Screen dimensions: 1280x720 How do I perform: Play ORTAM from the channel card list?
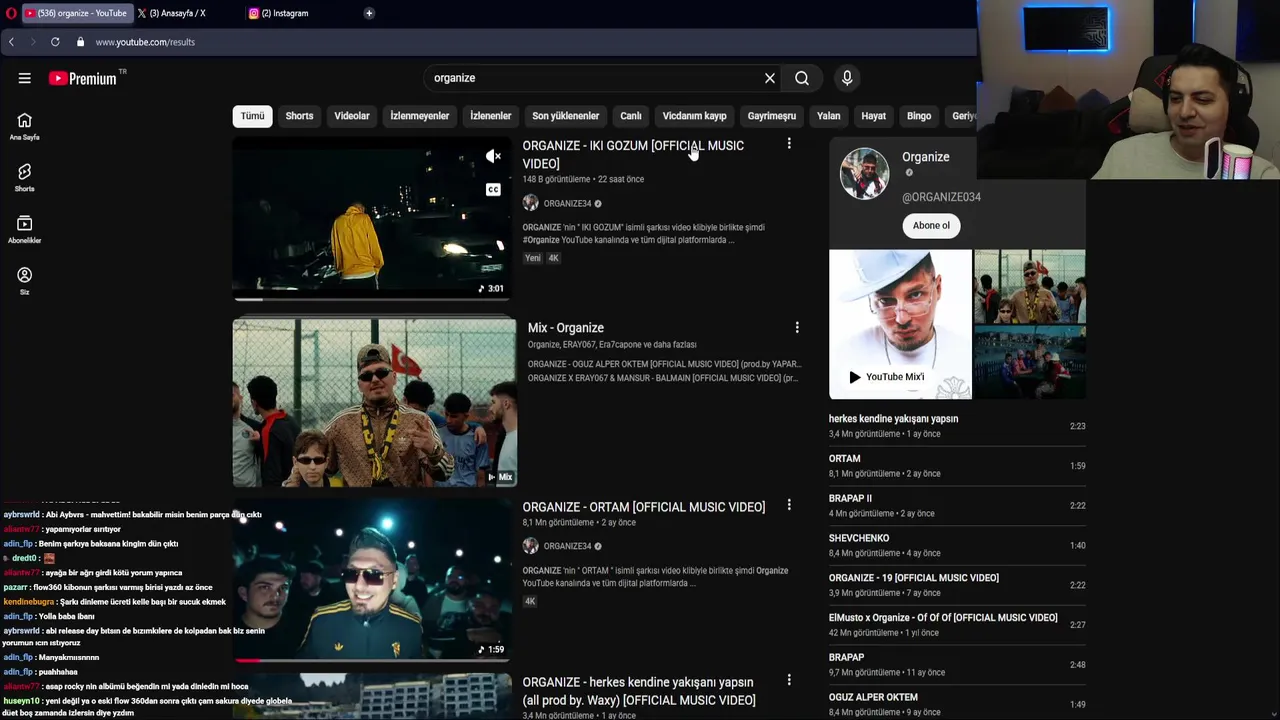pos(957,465)
